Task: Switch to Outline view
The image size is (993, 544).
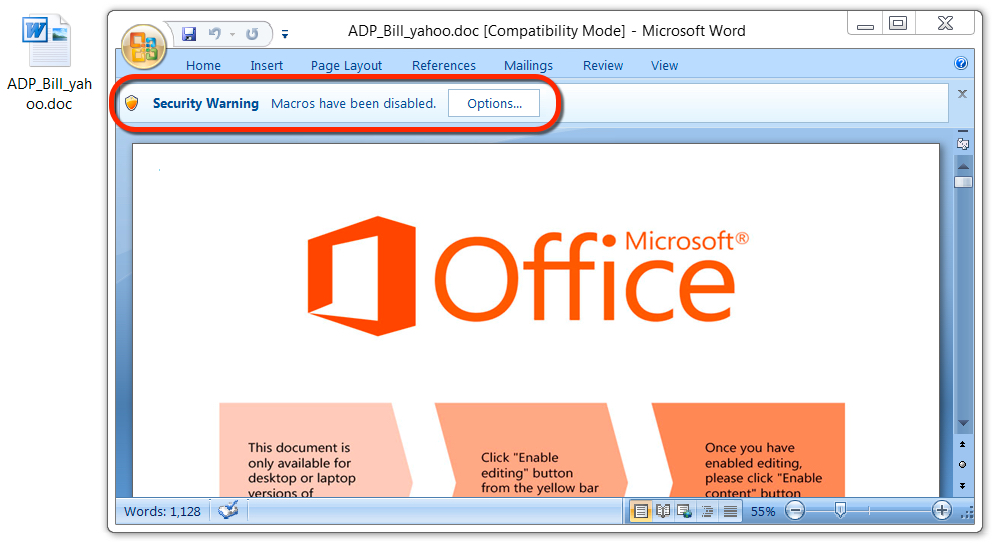Action: (x=707, y=511)
